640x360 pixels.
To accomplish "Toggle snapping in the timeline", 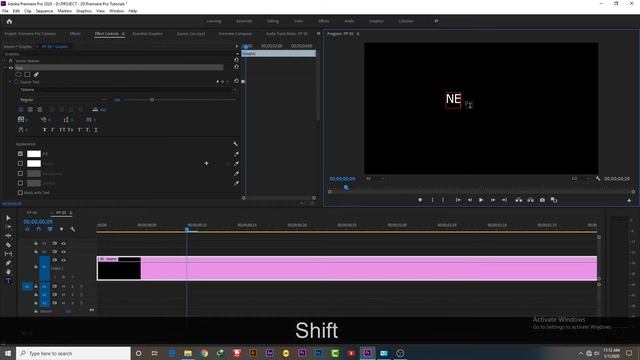I will click(x=38, y=229).
